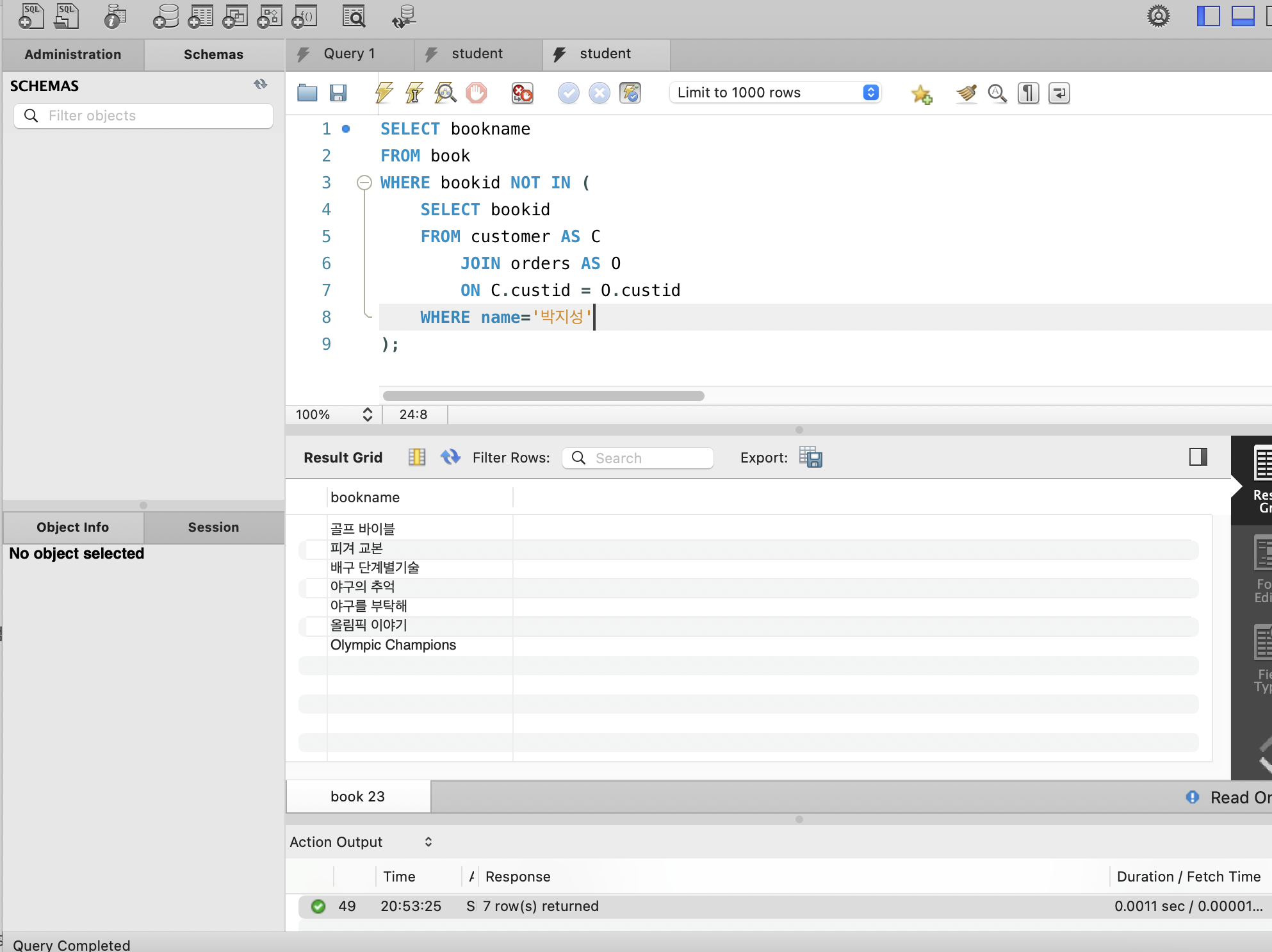The width and height of the screenshot is (1272, 952).
Task: Export result grid to file
Action: [810, 457]
